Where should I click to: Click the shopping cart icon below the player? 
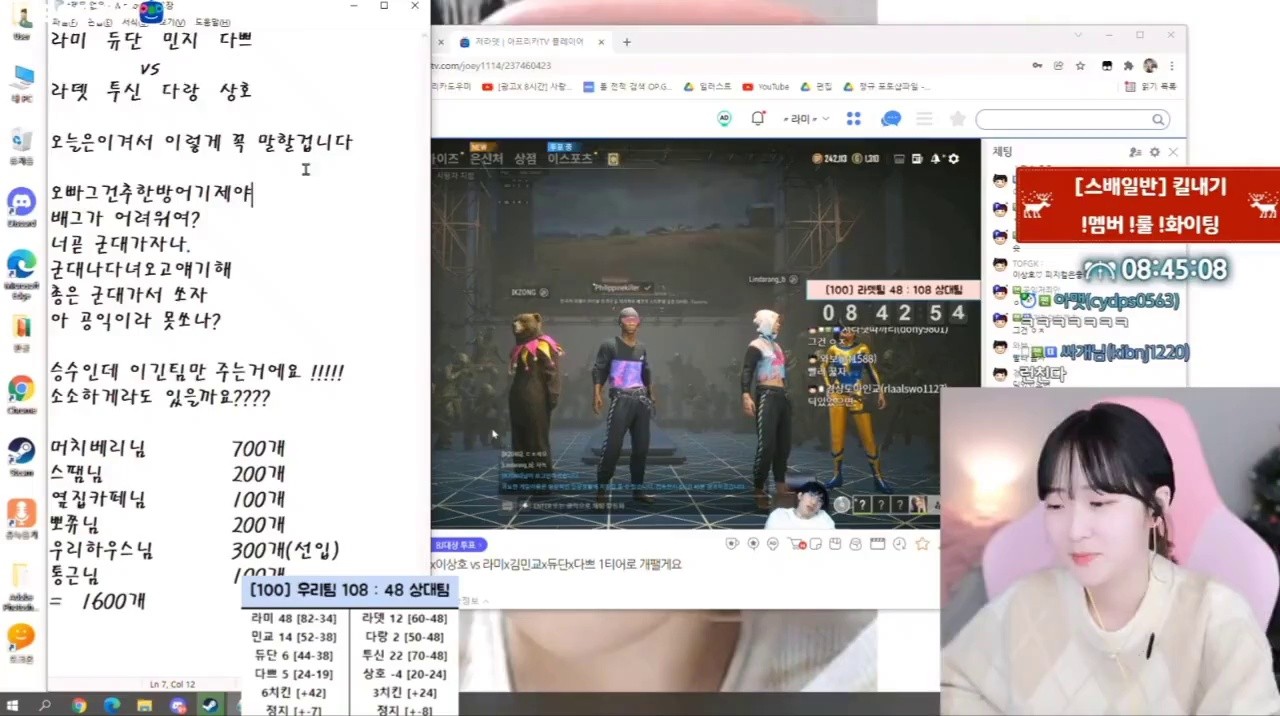797,544
